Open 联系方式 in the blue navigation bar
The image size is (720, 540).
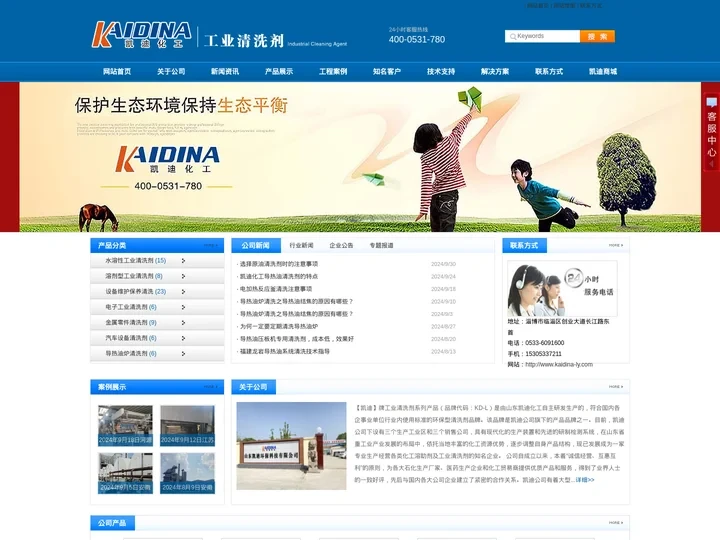pos(549,72)
